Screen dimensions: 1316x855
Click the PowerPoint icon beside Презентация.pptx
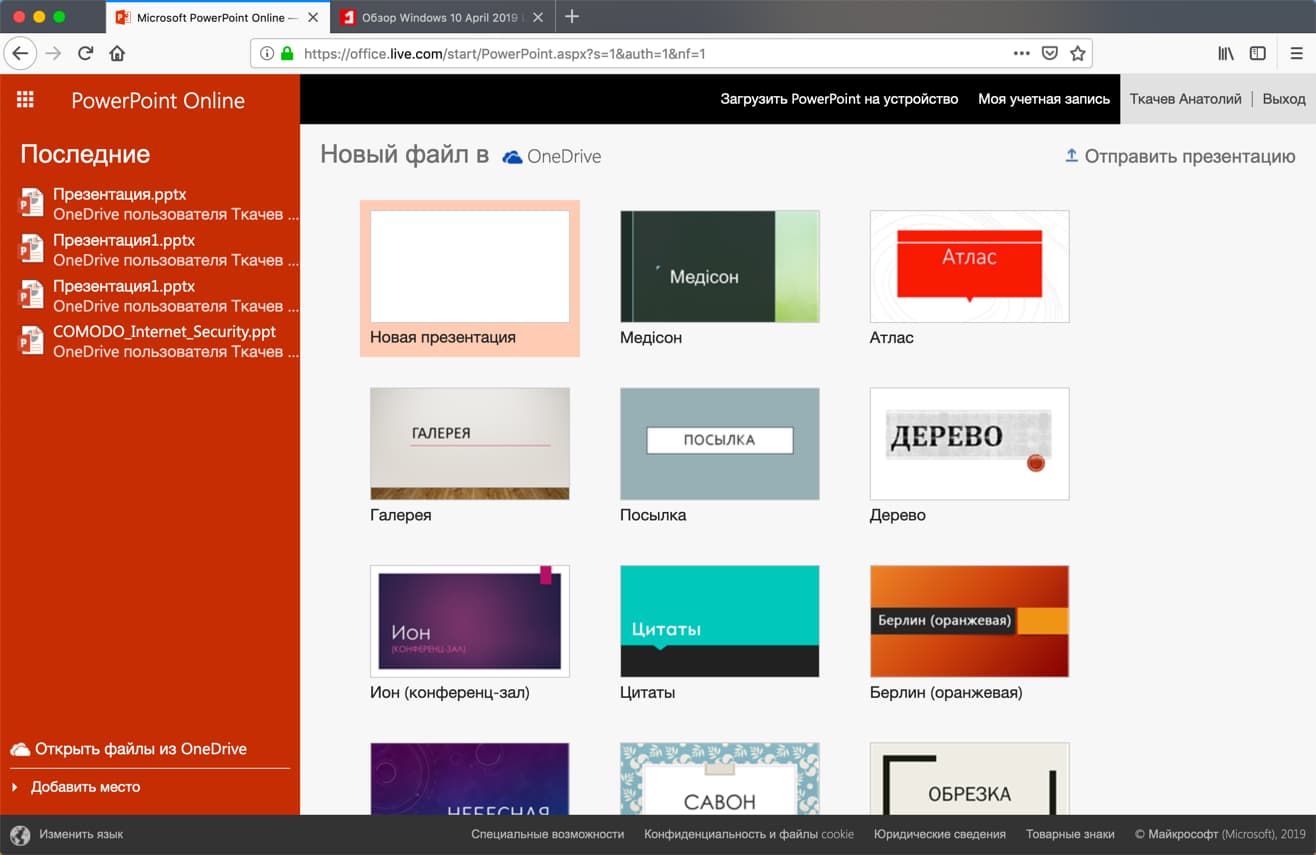[33, 202]
